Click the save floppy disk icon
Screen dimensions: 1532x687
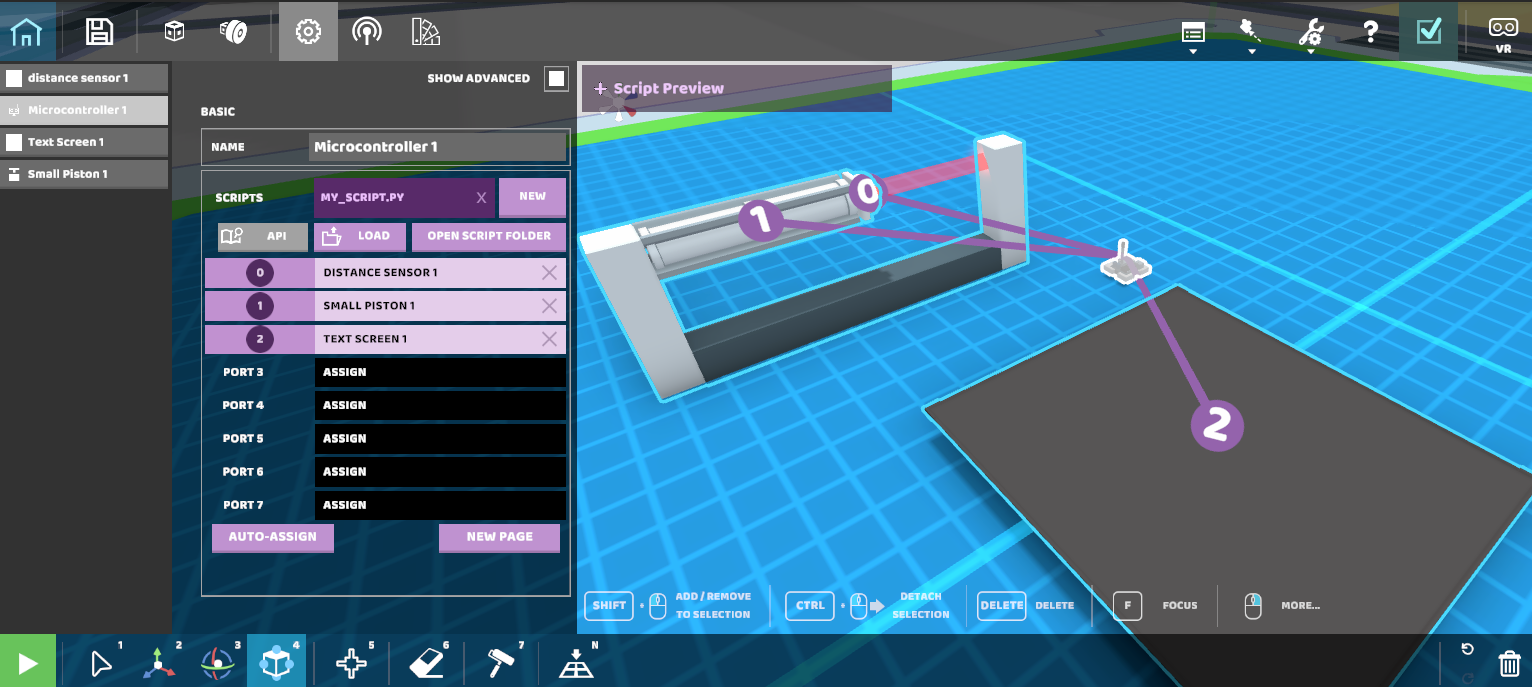[x=99, y=32]
